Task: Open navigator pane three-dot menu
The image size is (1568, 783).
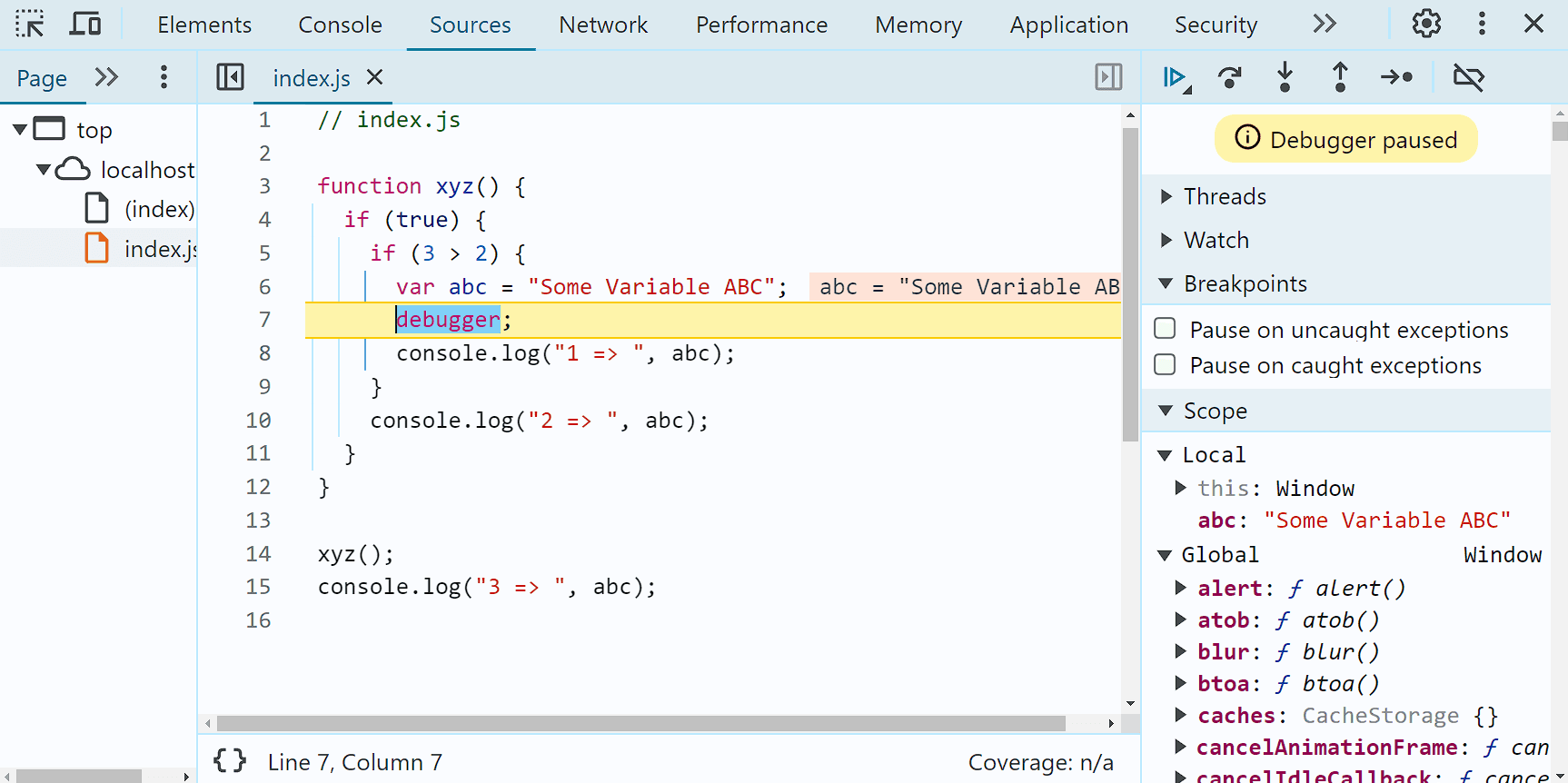Action: [x=164, y=77]
